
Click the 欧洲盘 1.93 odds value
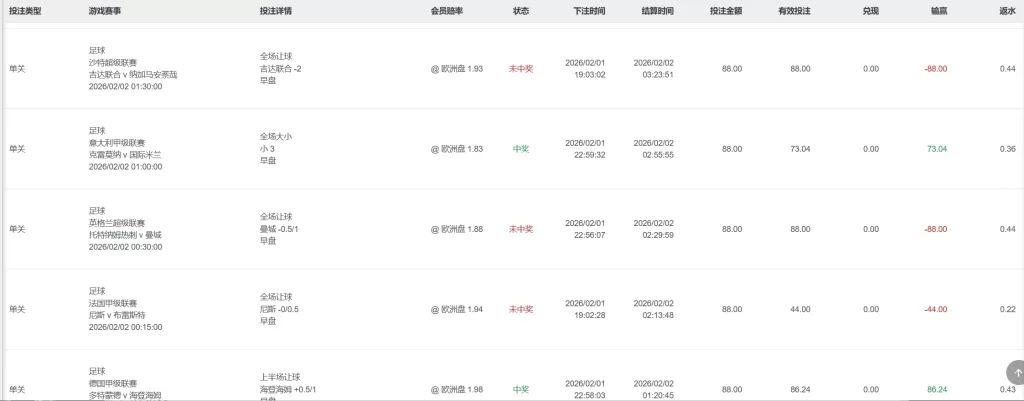tap(457, 69)
